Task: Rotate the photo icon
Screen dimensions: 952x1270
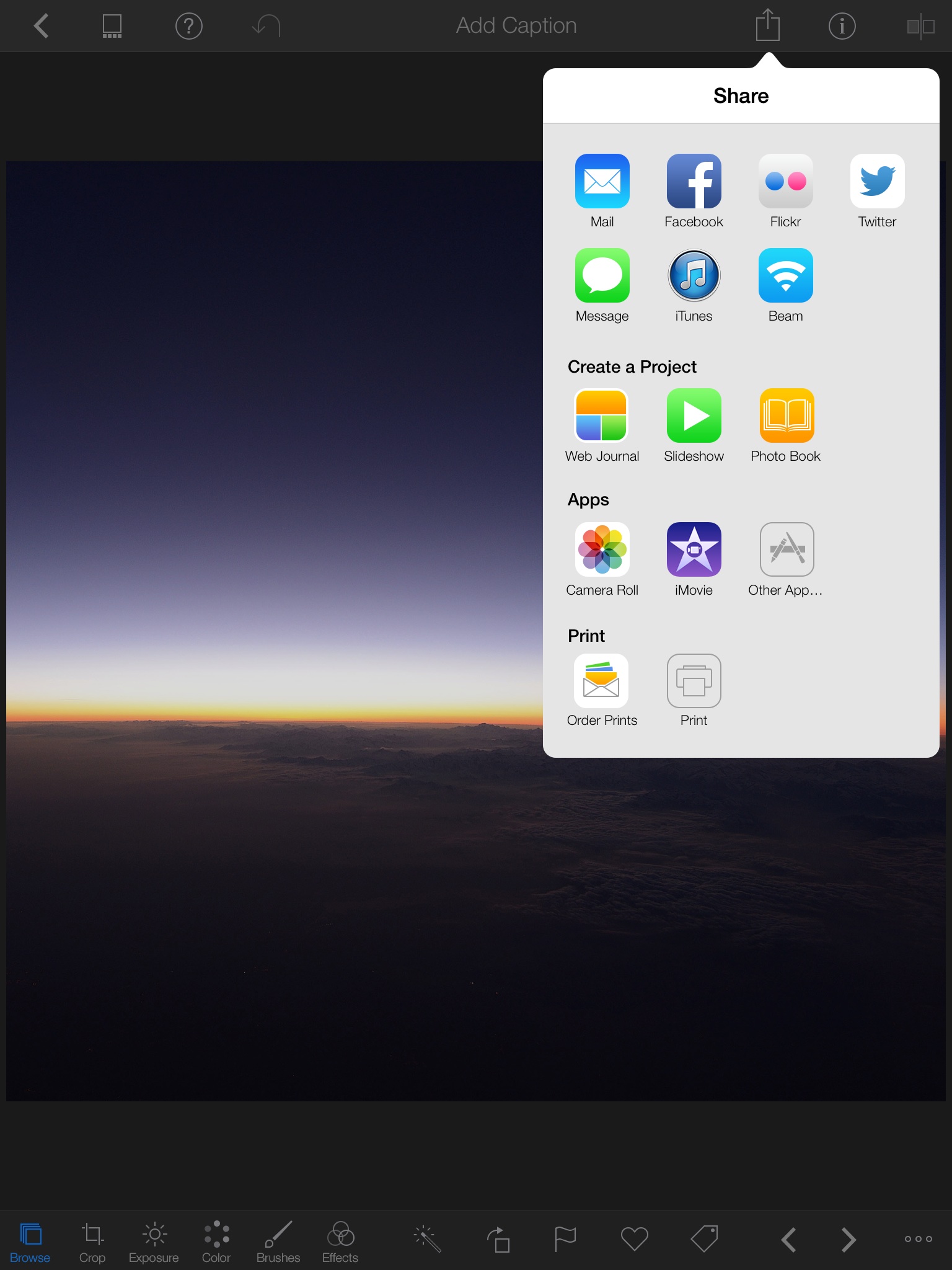Action: pyautogui.click(x=499, y=1239)
